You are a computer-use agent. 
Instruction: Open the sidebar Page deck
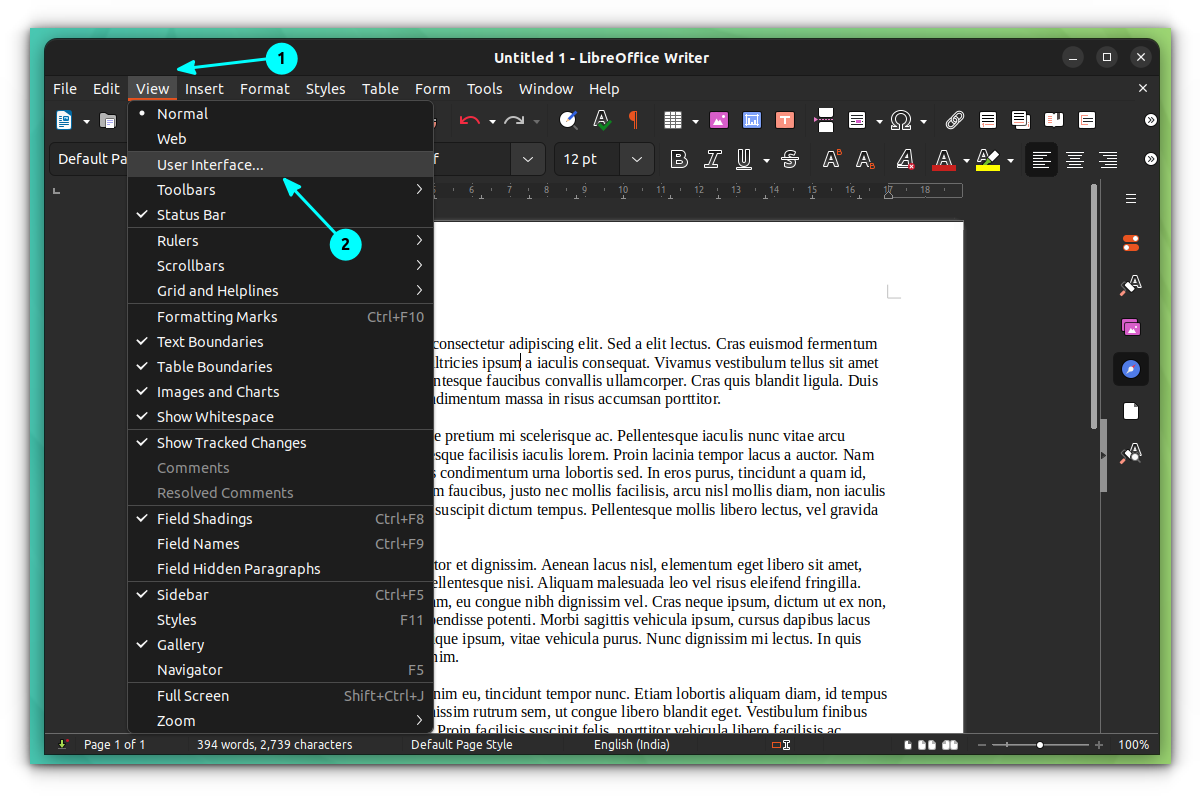click(1131, 411)
